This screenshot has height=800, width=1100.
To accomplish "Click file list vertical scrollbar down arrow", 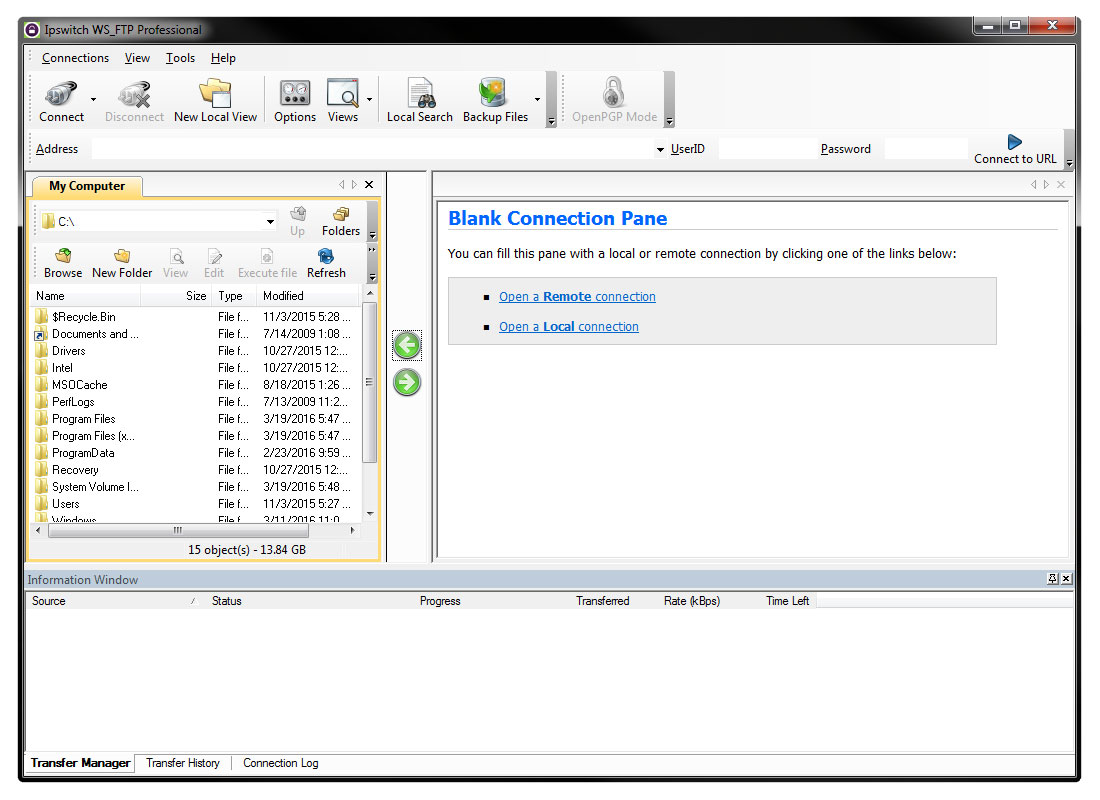I will tap(370, 514).
